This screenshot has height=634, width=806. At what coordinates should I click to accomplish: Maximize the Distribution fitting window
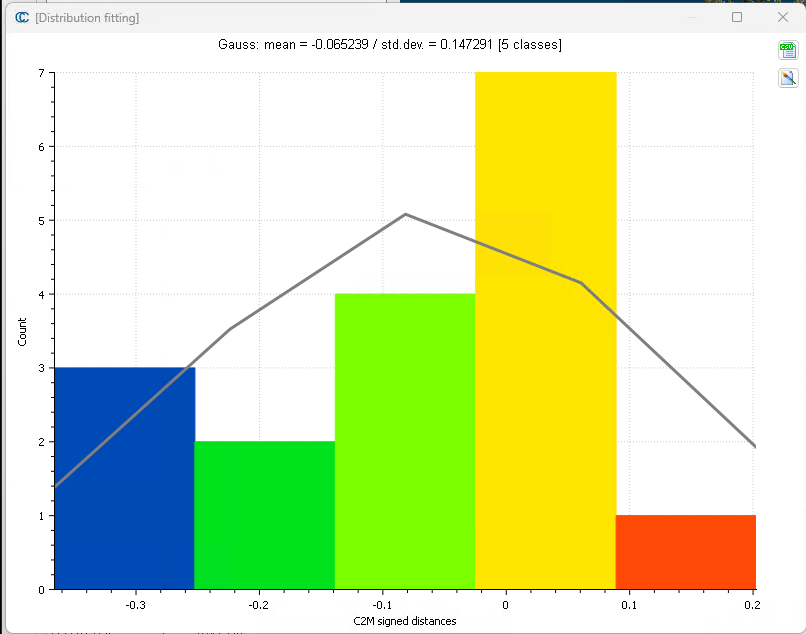[737, 17]
